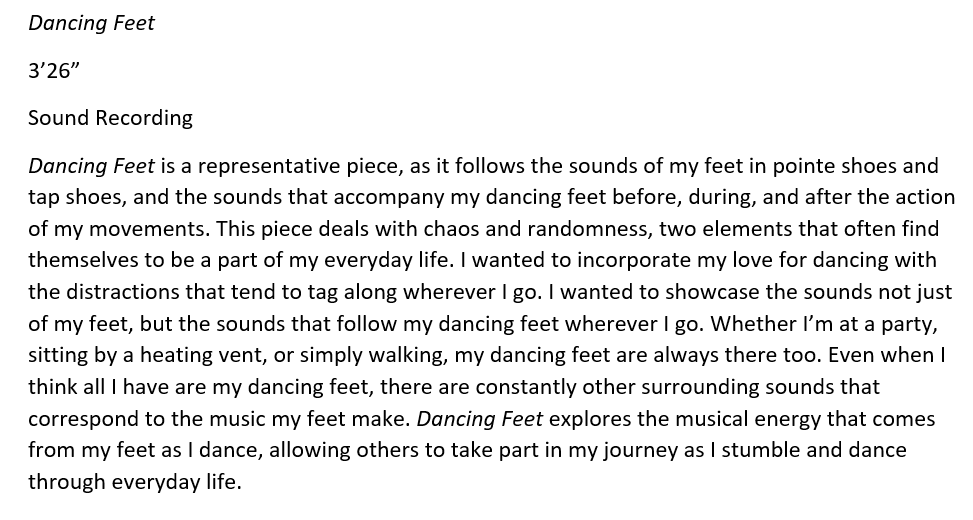Click the final words 'through everyday life.'
Image resolution: width=973 pixels, height=520 pixels.
(x=134, y=482)
